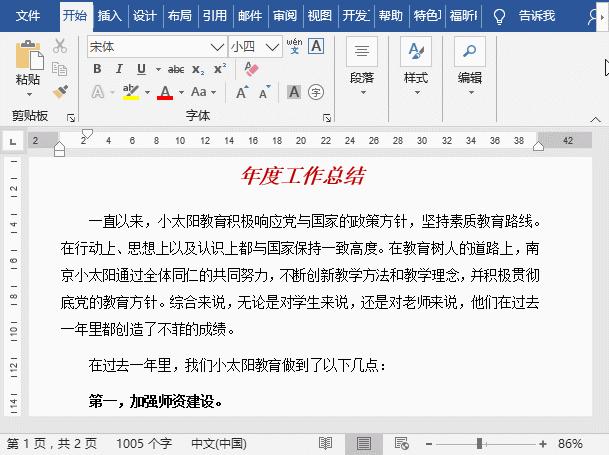This screenshot has width=609, height=455.
Task: Expand highlight color arrow
Action: (x=148, y=92)
